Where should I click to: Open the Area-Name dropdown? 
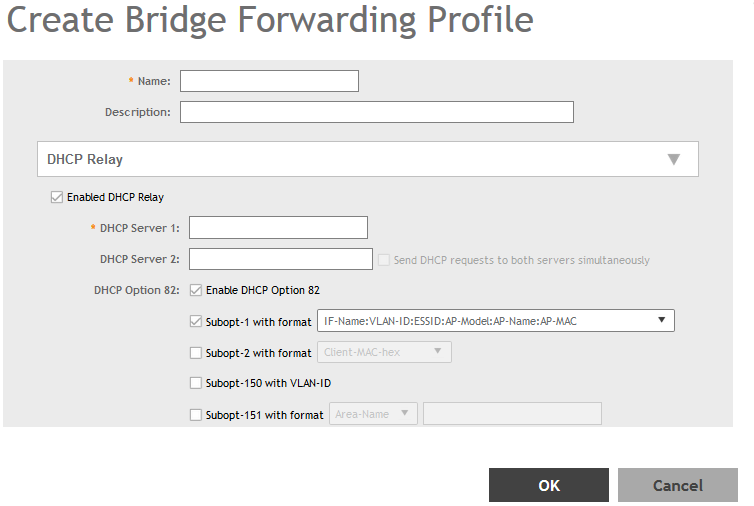373,414
